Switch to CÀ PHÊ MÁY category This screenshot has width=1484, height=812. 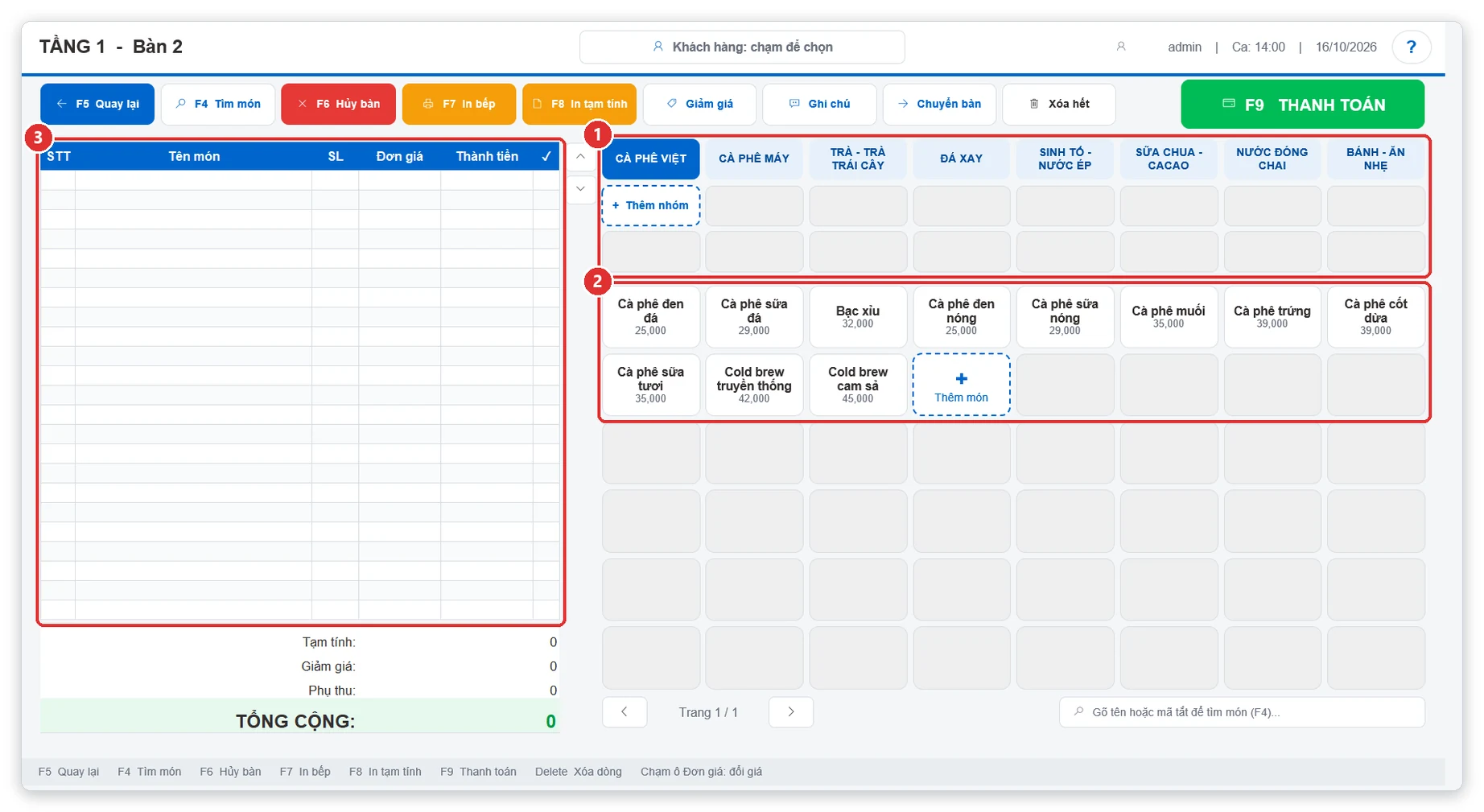754,159
